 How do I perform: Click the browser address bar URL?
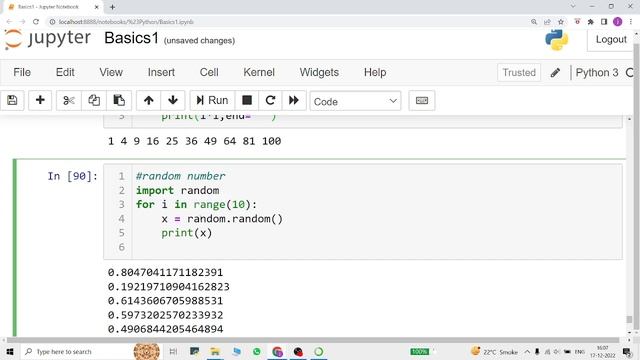point(126,22)
